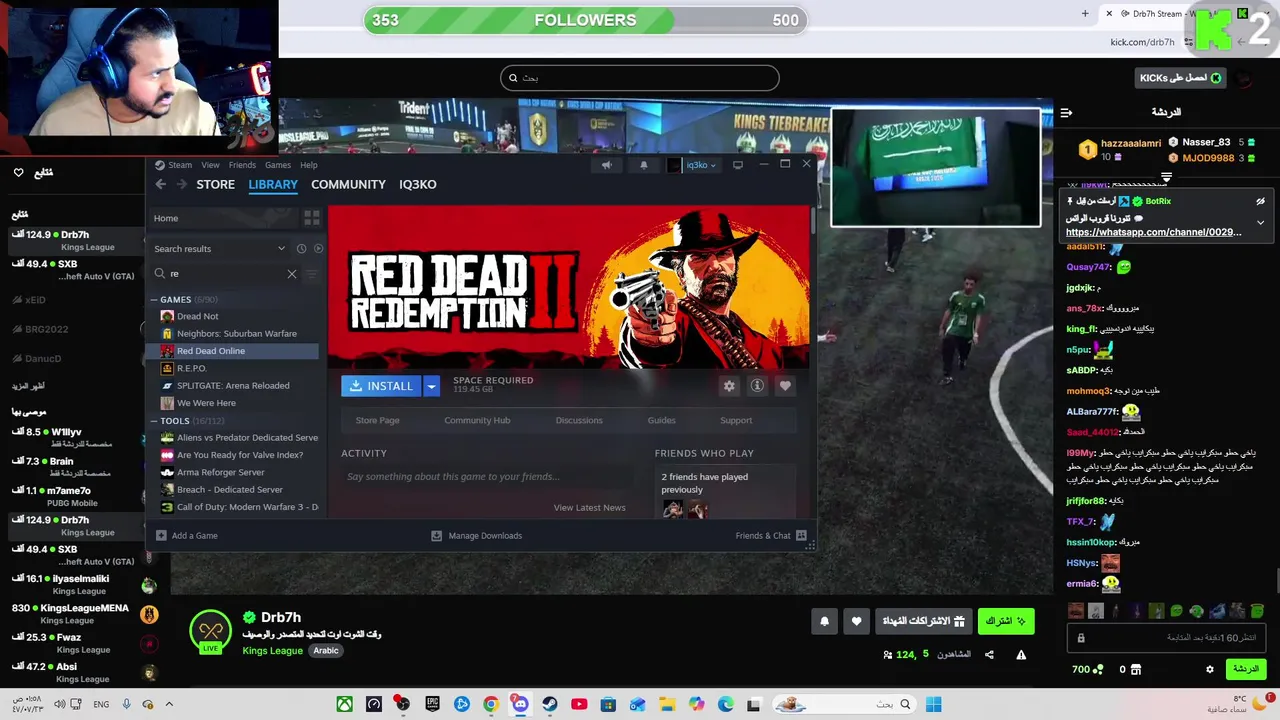Click the activity comment input box
This screenshot has width=1280, height=720.
(x=487, y=477)
